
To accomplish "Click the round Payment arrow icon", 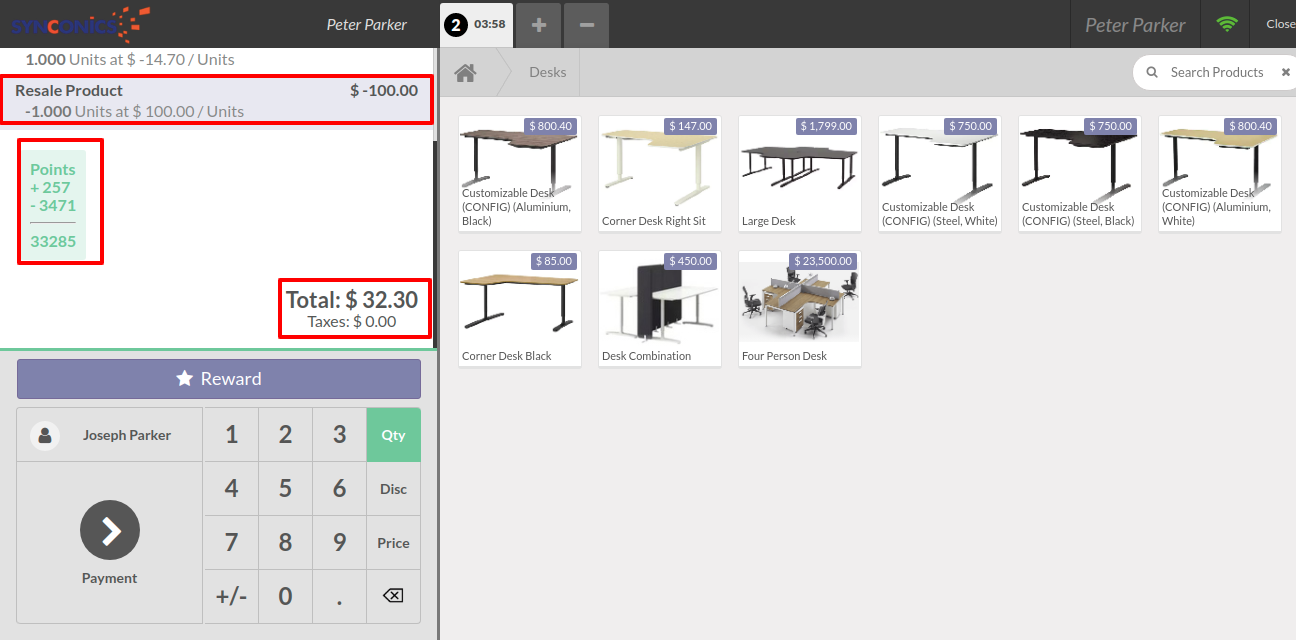I will click(110, 530).
